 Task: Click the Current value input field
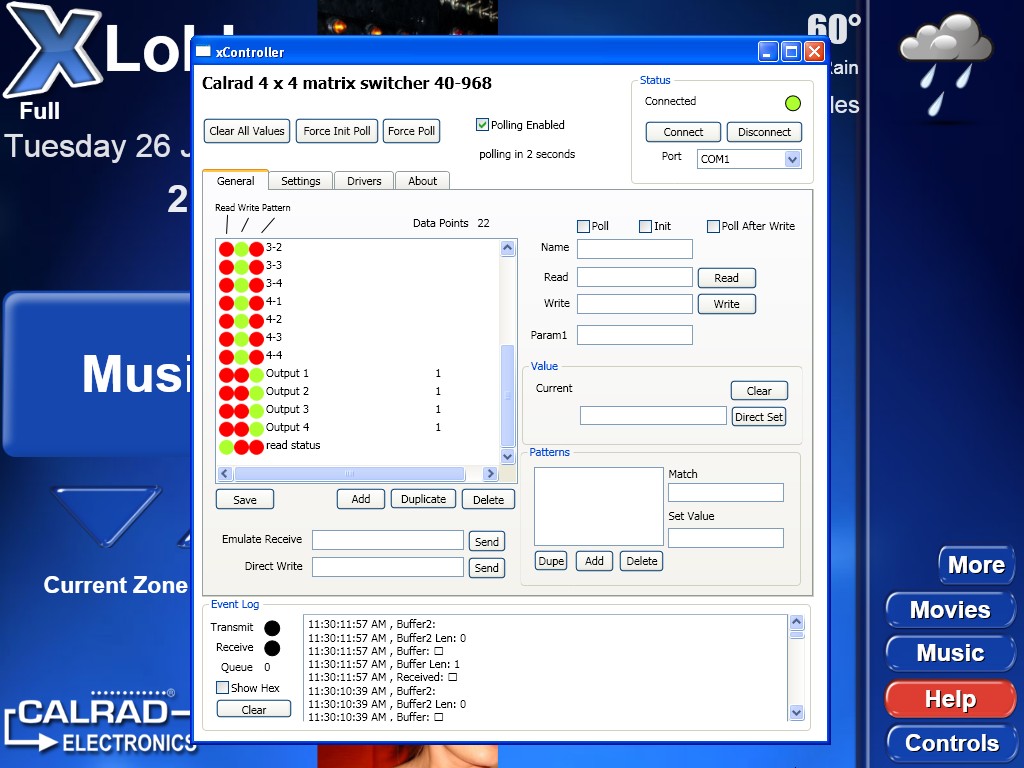point(653,416)
